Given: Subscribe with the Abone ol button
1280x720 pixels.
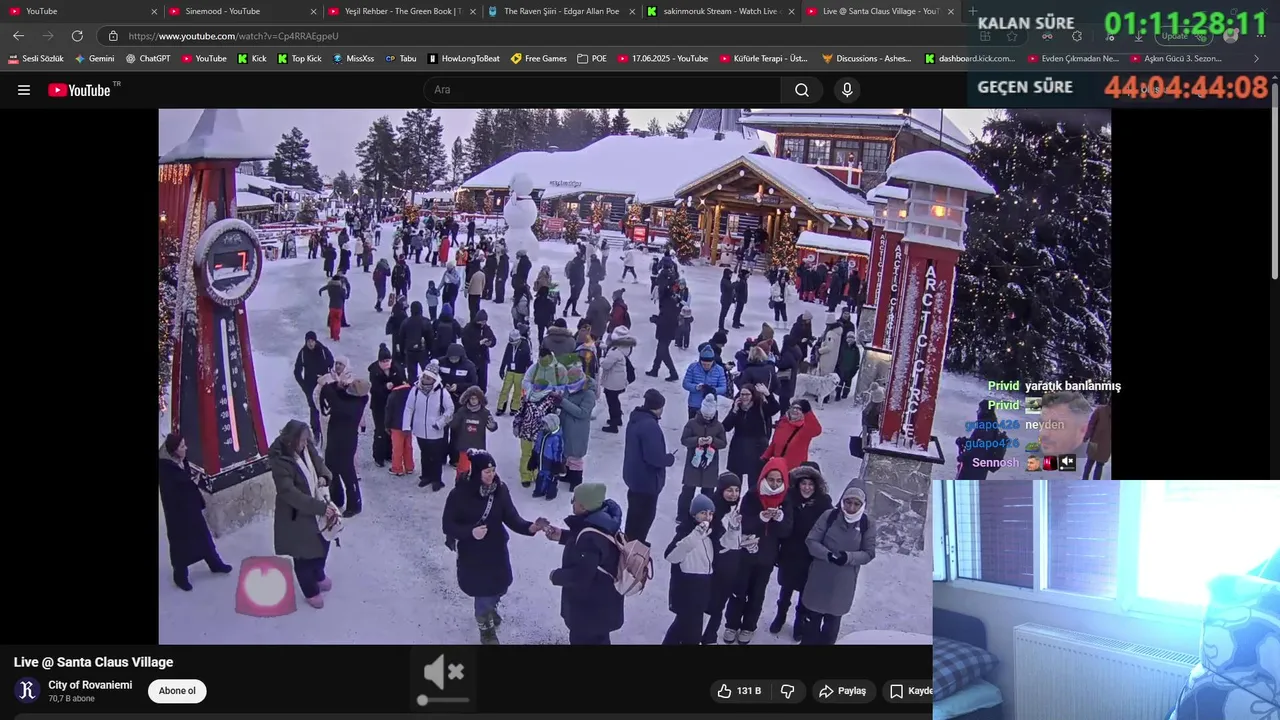Looking at the screenshot, I should coord(177,691).
